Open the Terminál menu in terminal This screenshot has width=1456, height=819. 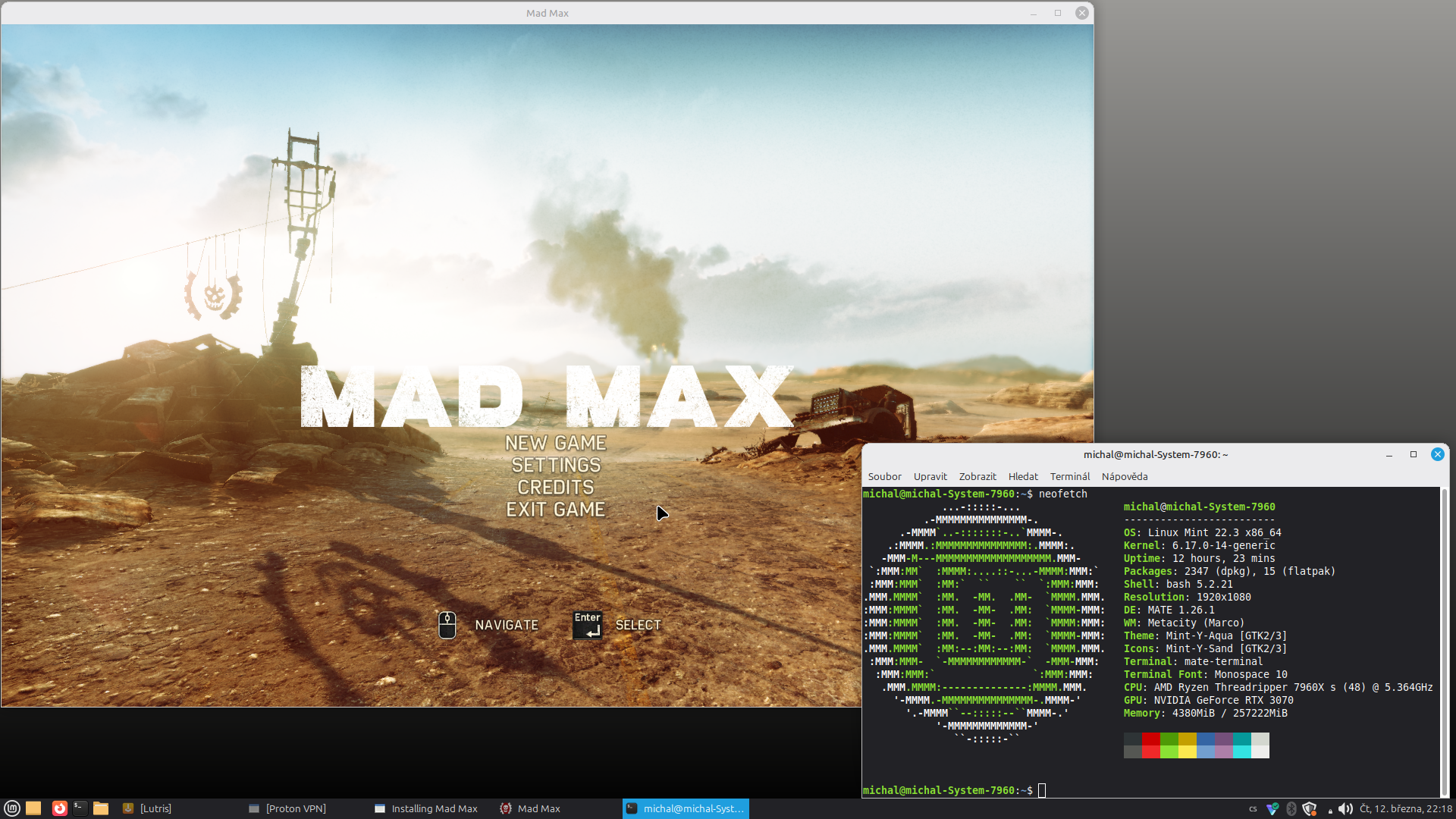click(x=1069, y=476)
